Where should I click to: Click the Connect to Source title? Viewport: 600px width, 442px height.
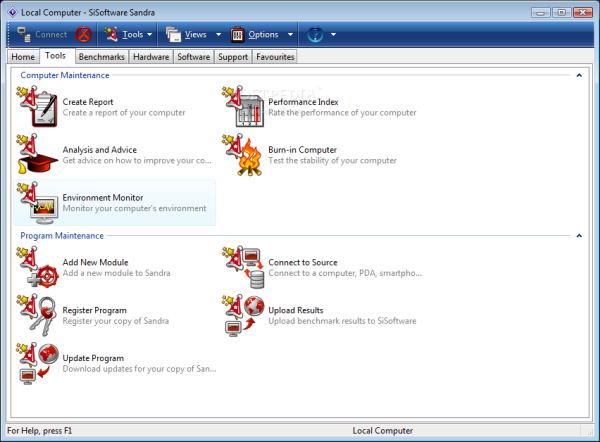303,262
